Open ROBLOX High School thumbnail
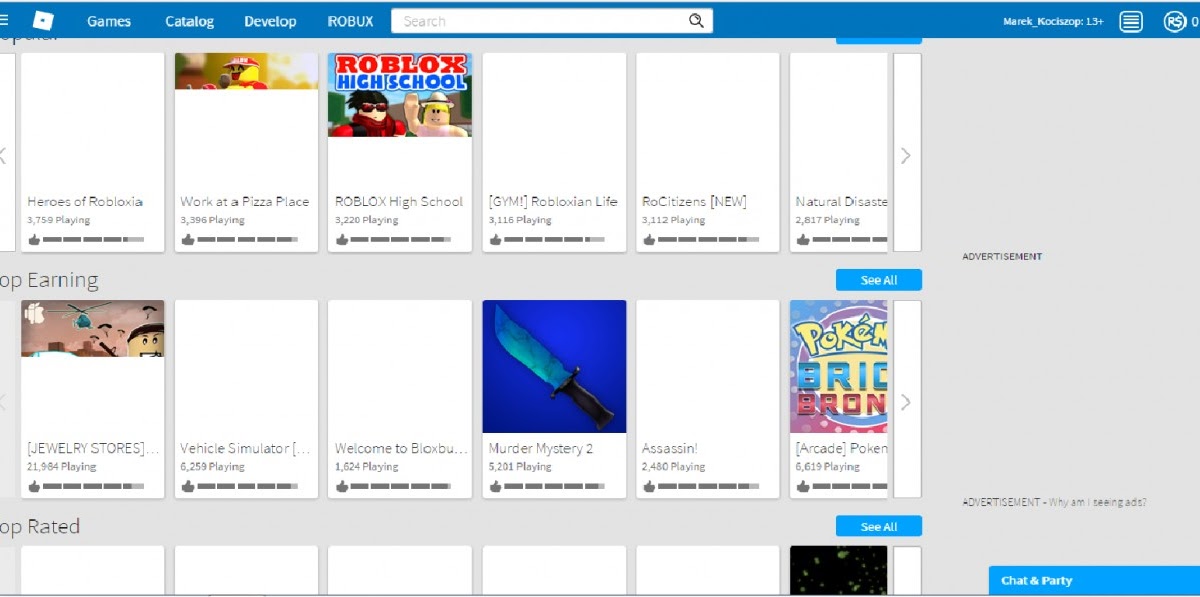 400,95
